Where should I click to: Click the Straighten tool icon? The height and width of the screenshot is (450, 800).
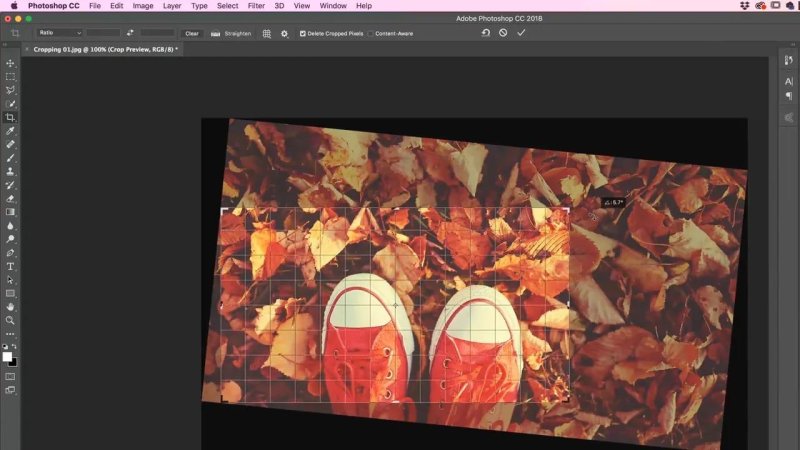(215, 34)
